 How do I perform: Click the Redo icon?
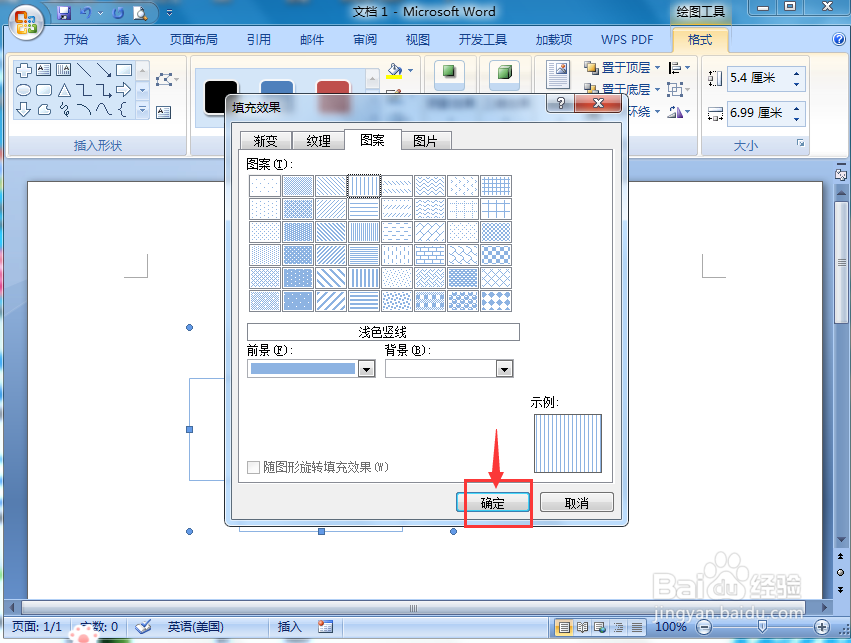(118, 12)
